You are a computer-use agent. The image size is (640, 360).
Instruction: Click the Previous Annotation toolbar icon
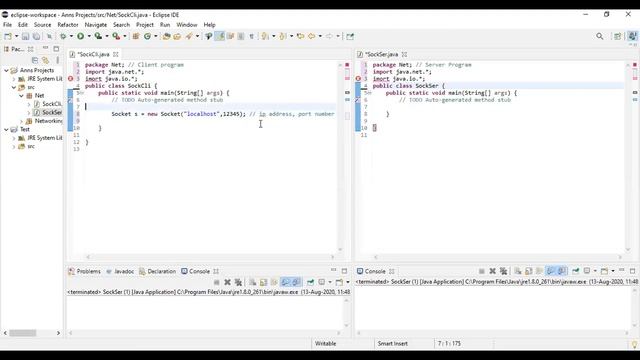283,36
